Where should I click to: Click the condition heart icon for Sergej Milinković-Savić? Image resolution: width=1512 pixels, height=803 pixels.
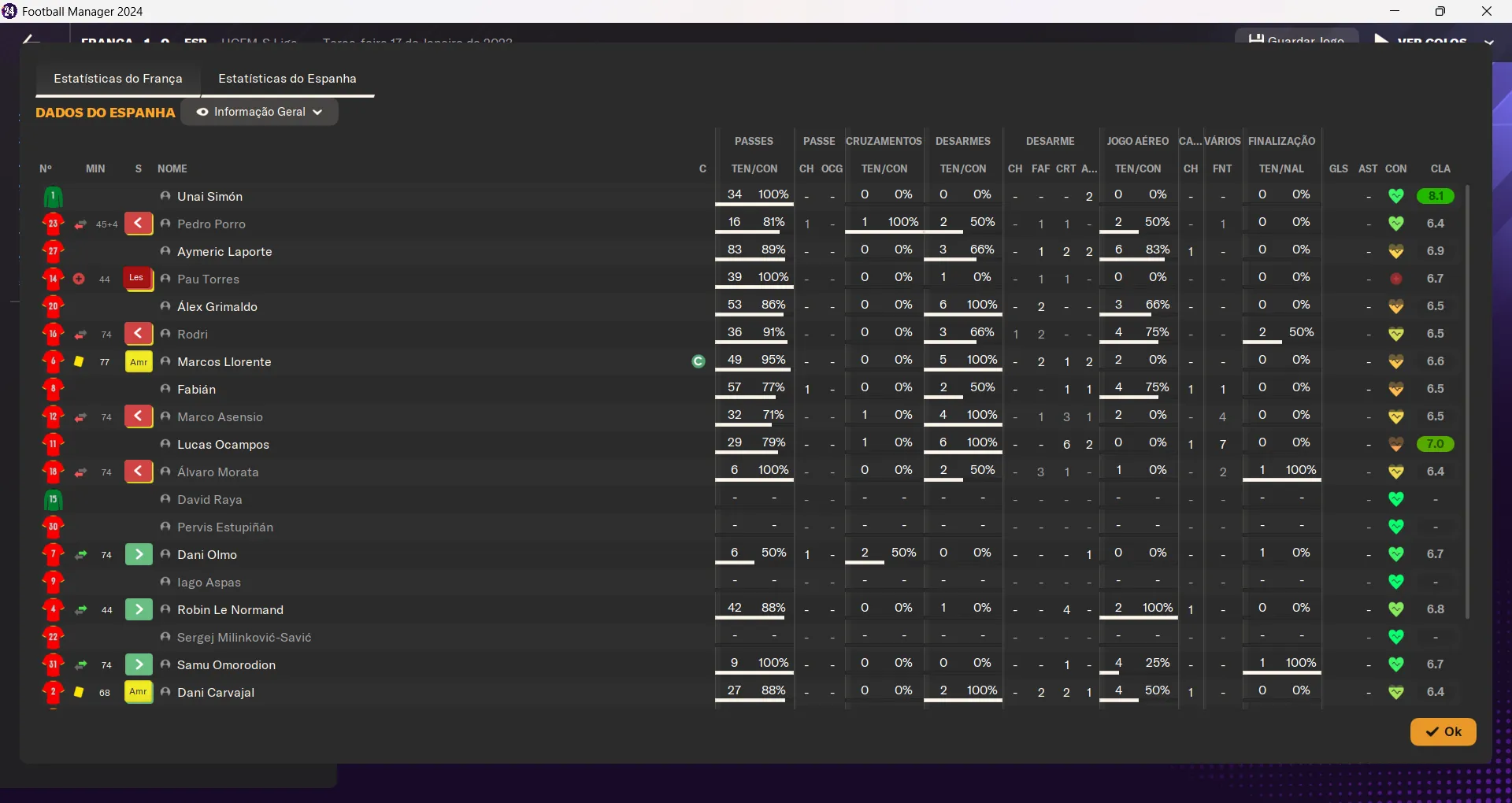[1396, 637]
